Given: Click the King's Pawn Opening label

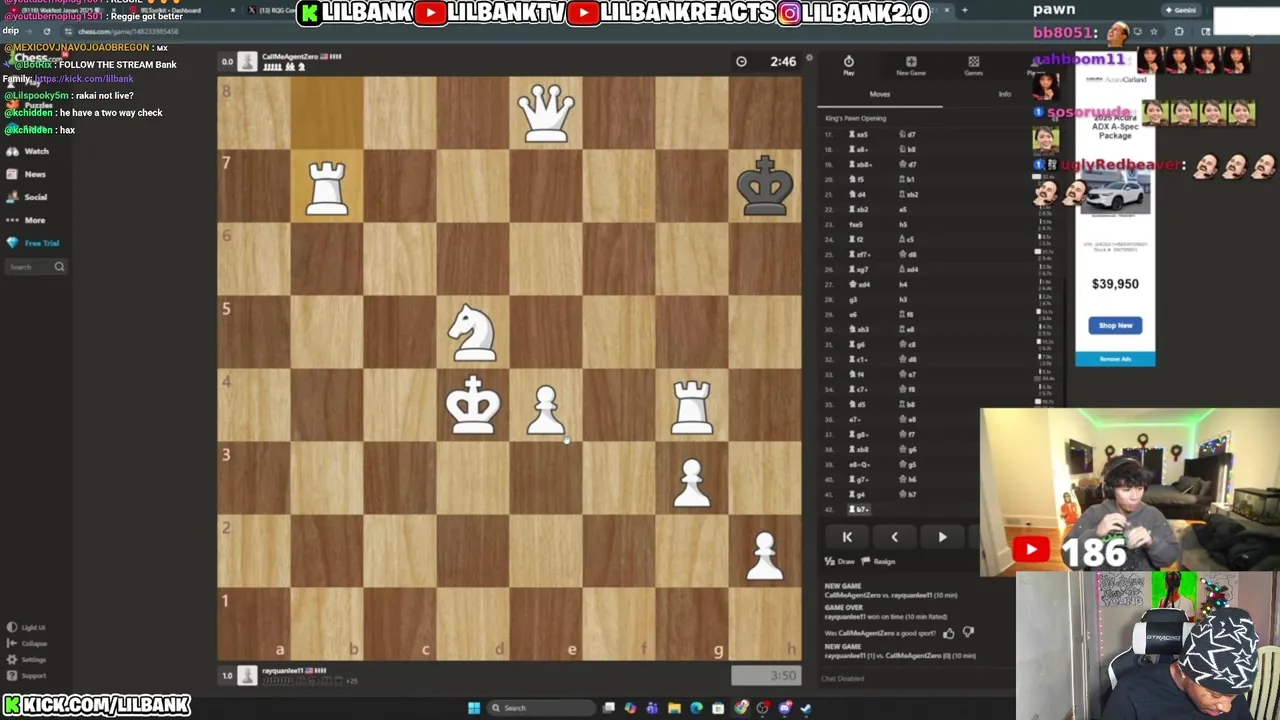Looking at the screenshot, I should click(855, 119).
